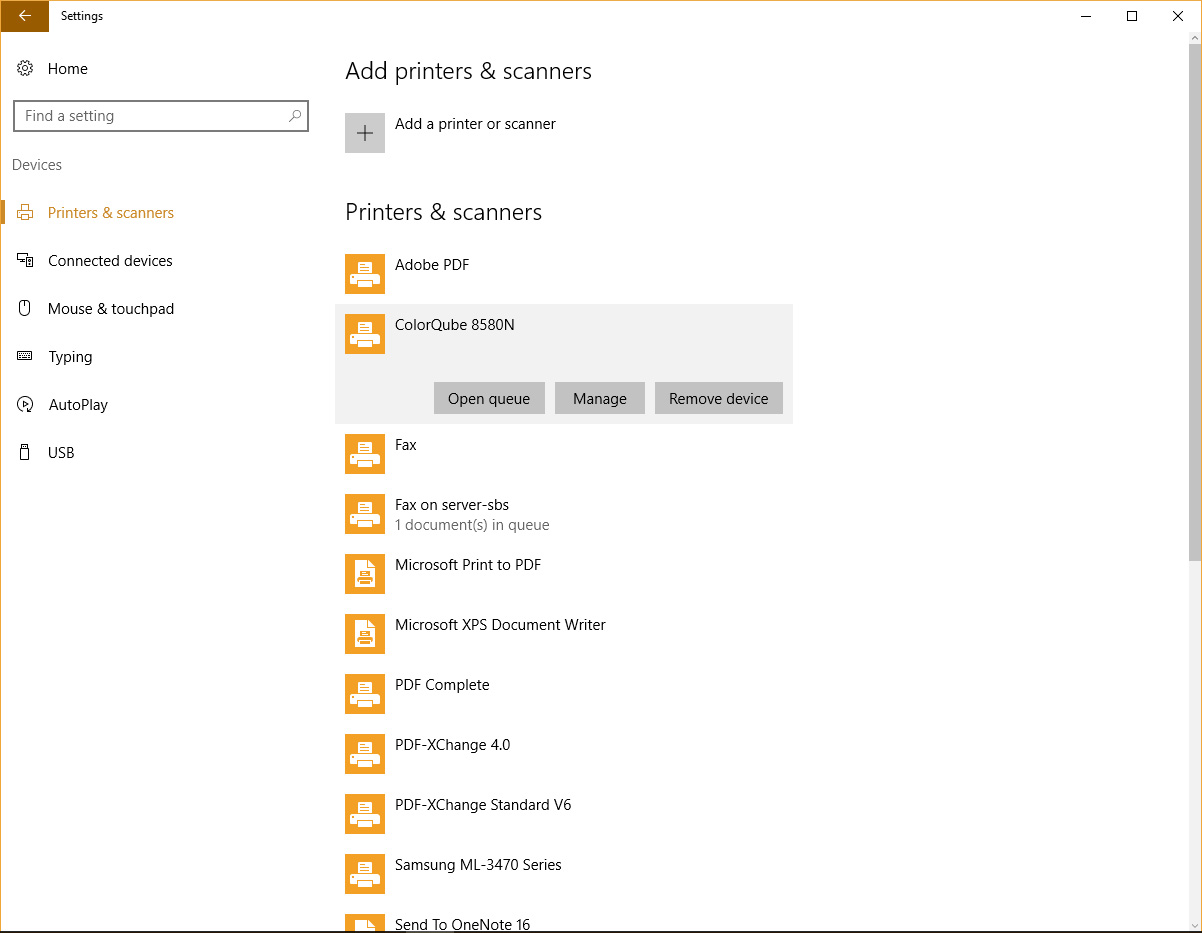Select the ColorQube 8580N printer name
This screenshot has height=933, width=1202.
pos(455,325)
